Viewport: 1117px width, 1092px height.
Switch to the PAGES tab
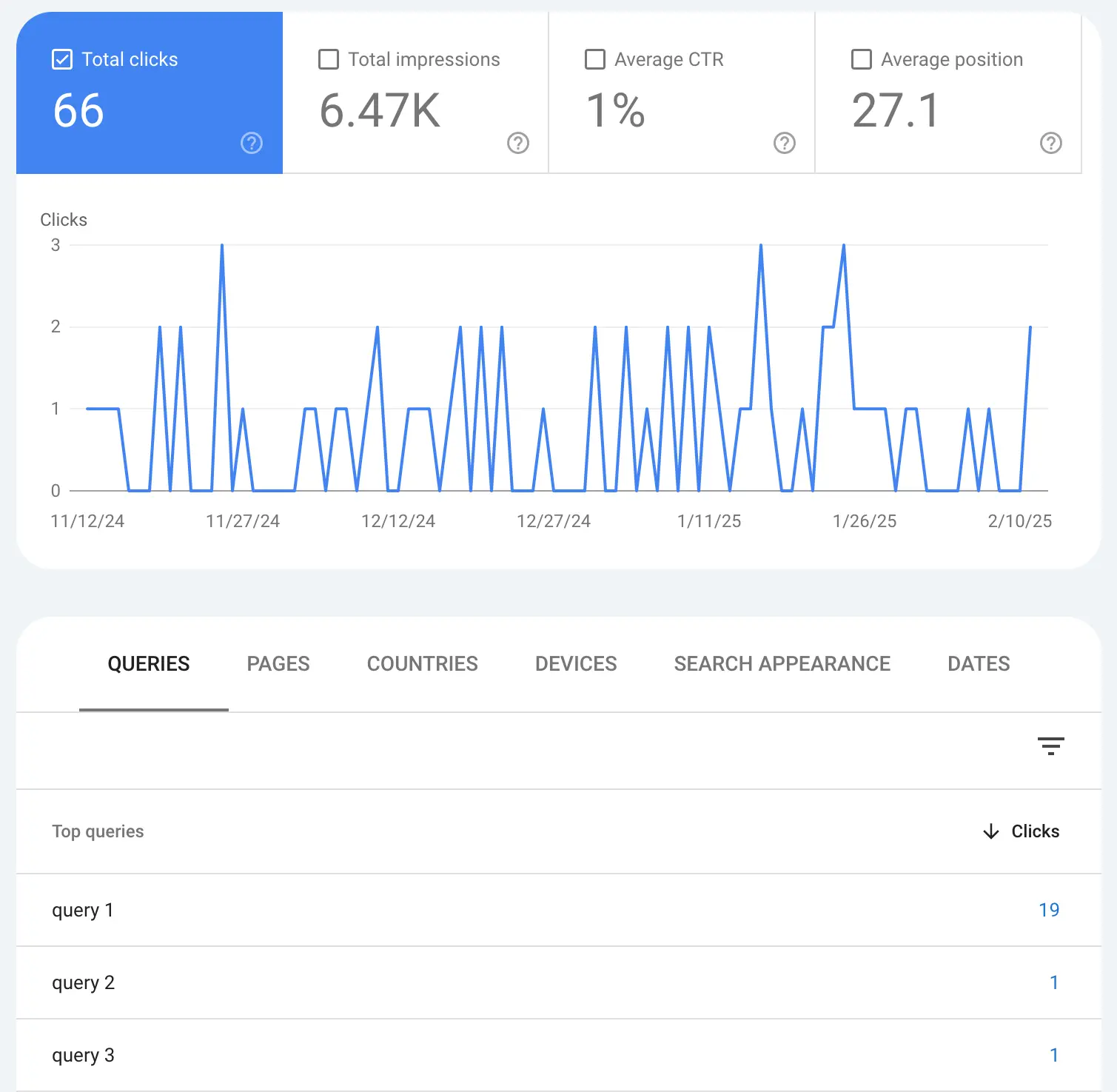[278, 663]
